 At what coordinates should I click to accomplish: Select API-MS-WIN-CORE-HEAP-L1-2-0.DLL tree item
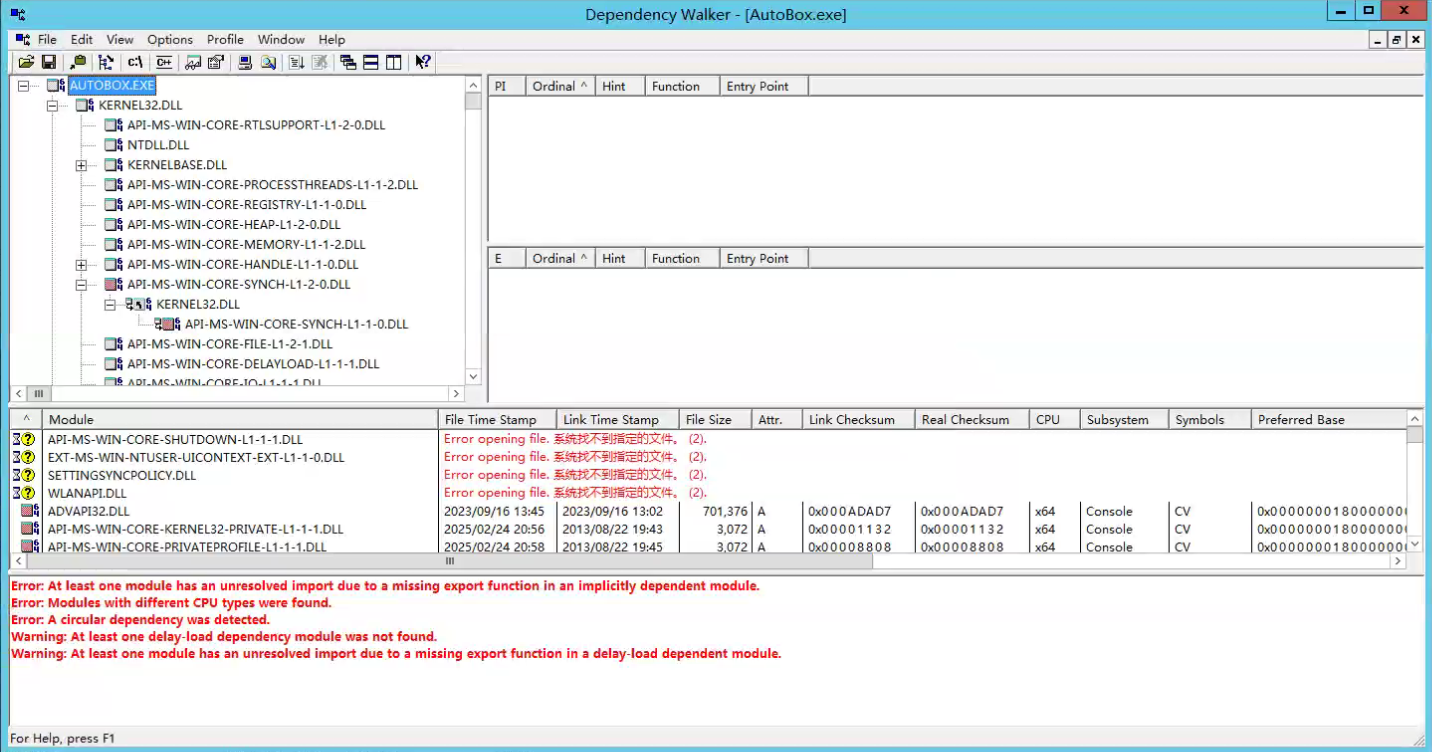pos(234,224)
